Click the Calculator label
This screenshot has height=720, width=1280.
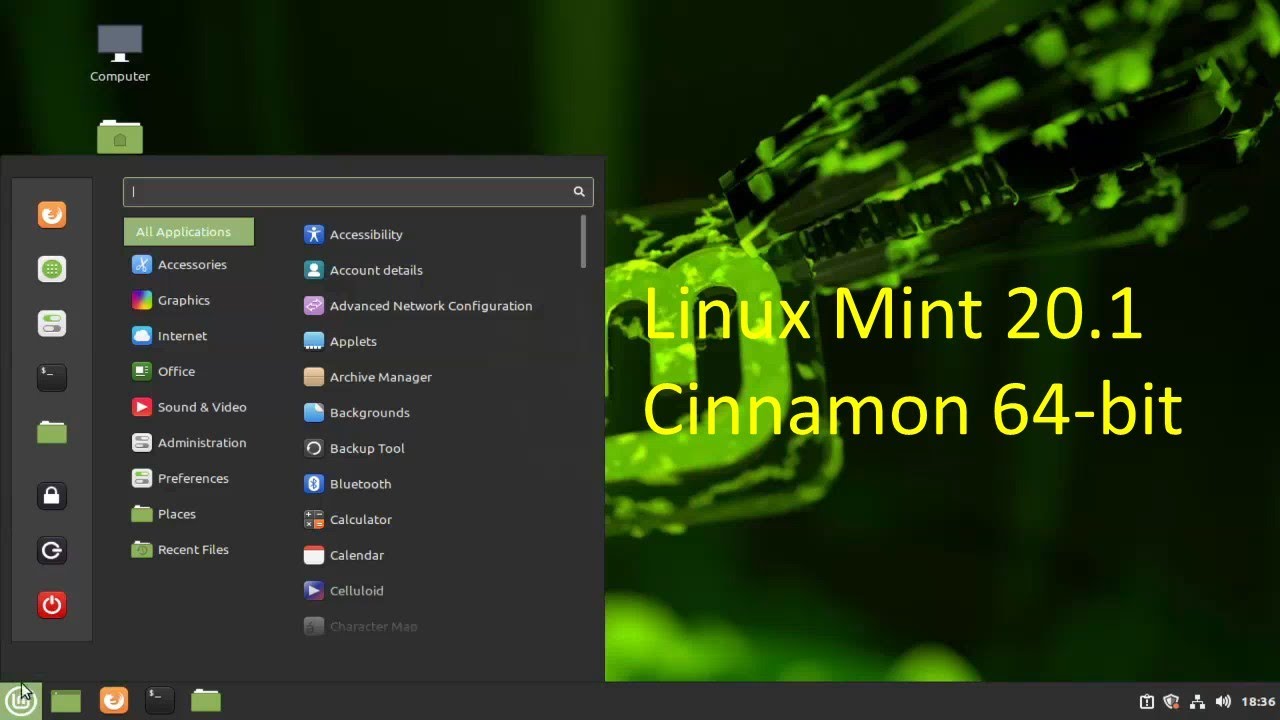[361, 519]
